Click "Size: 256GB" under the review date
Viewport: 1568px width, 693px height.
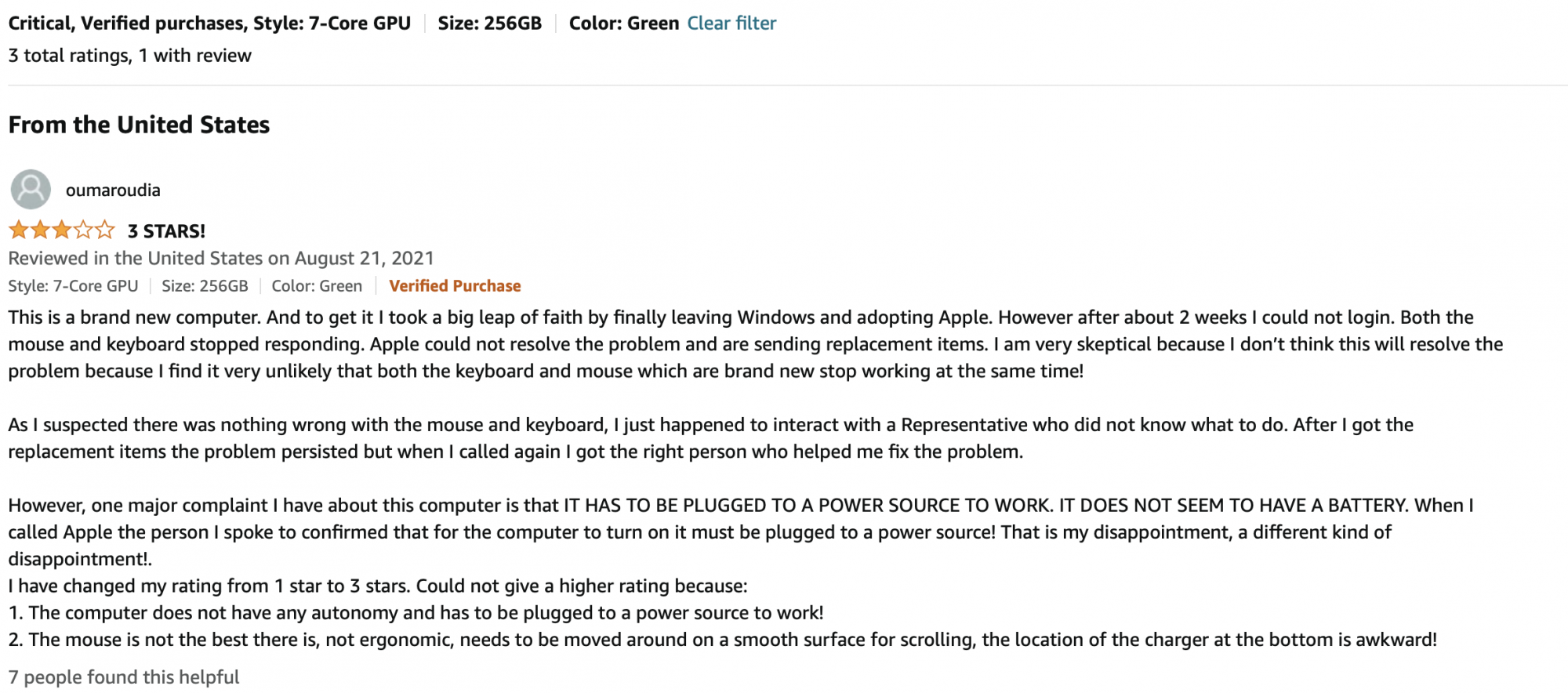pos(205,286)
